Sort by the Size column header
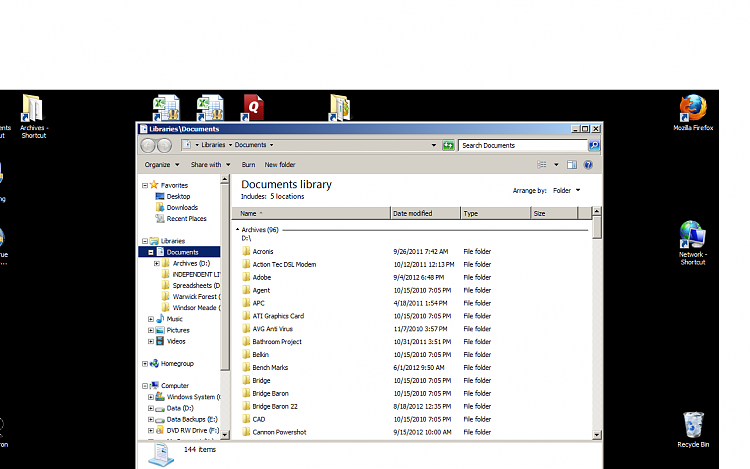The height and width of the screenshot is (469, 750). point(554,213)
